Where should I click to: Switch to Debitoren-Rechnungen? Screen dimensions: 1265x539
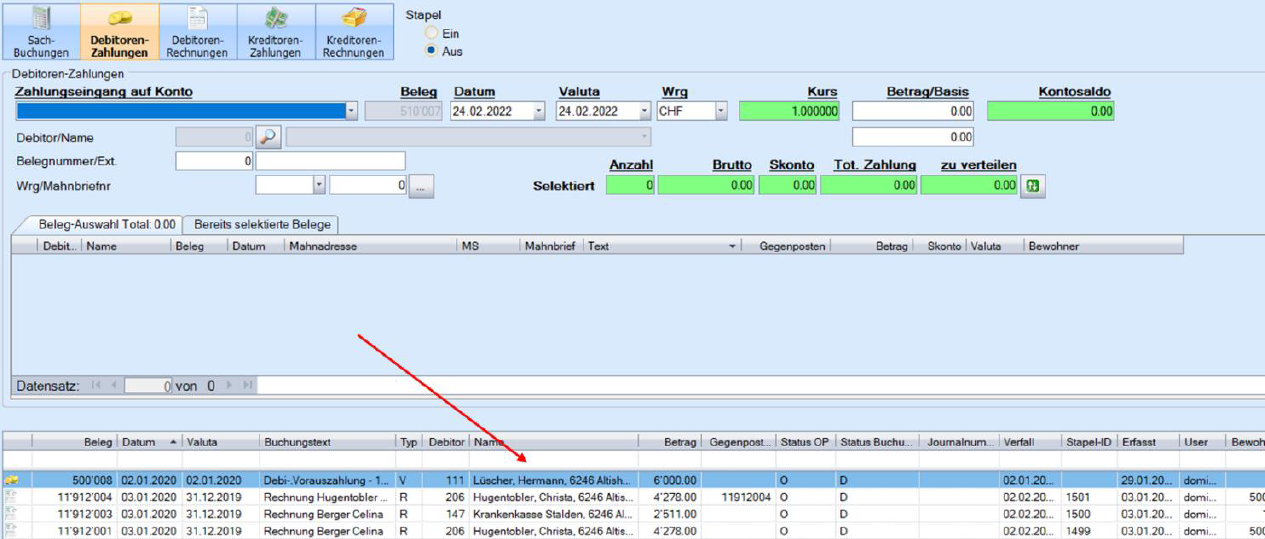[198, 31]
